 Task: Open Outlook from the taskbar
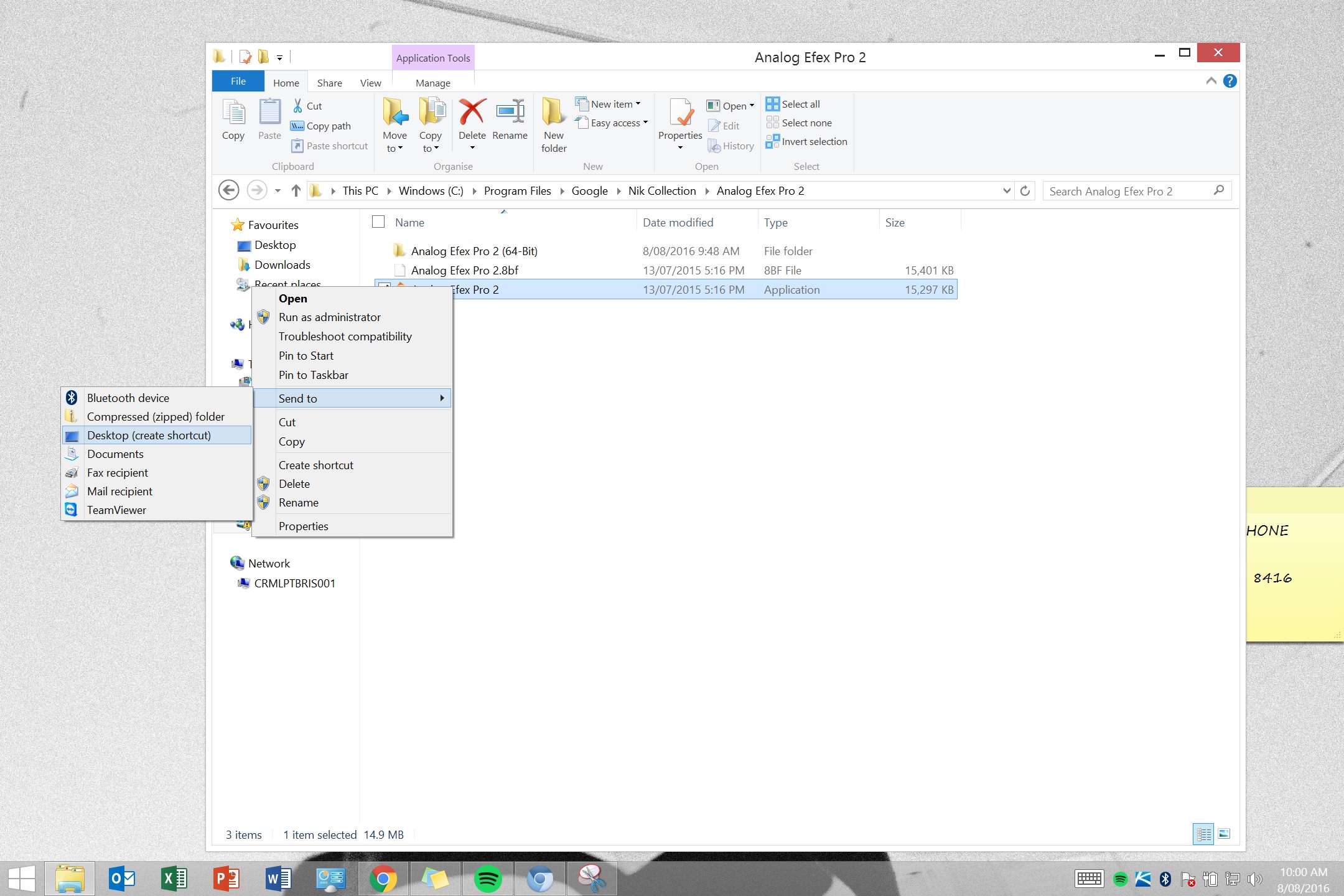pyautogui.click(x=122, y=879)
